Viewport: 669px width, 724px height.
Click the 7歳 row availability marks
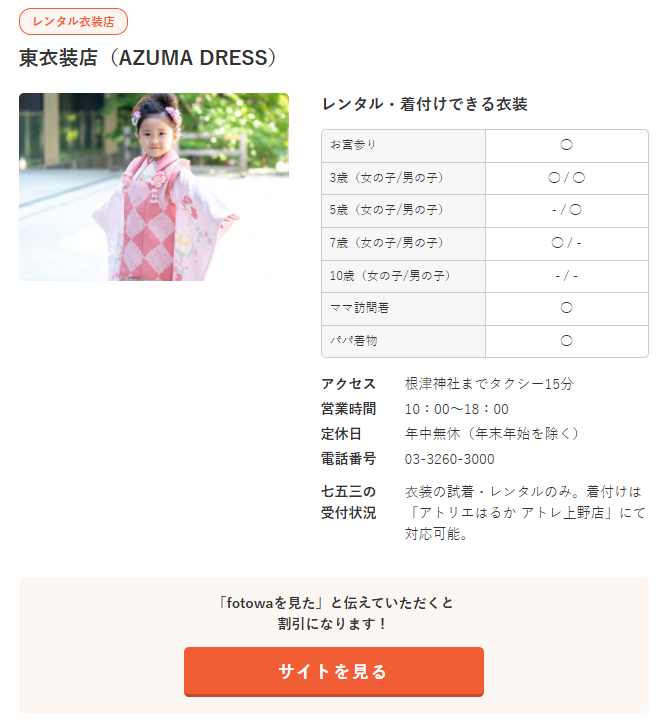tap(566, 243)
